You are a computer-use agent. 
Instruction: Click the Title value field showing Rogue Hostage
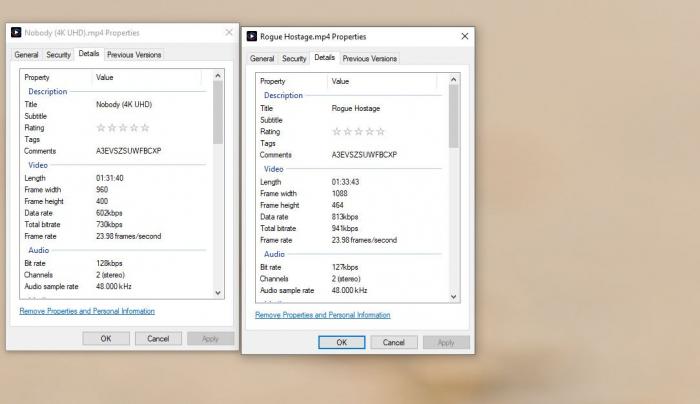[x=356, y=108]
